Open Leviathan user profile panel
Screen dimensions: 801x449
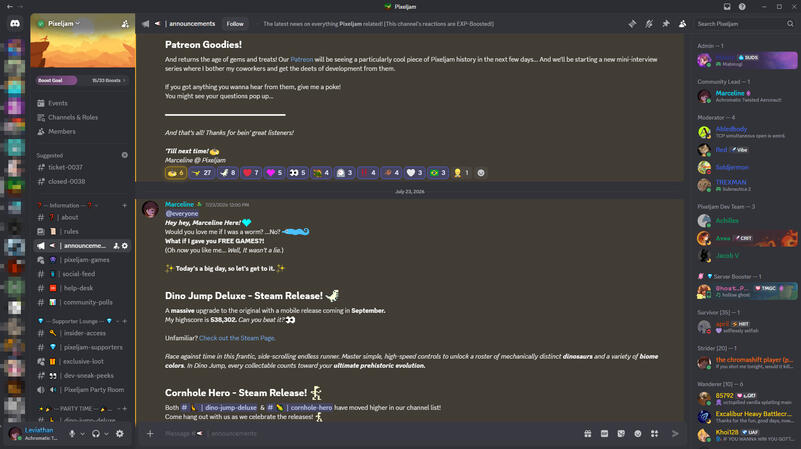[36, 434]
